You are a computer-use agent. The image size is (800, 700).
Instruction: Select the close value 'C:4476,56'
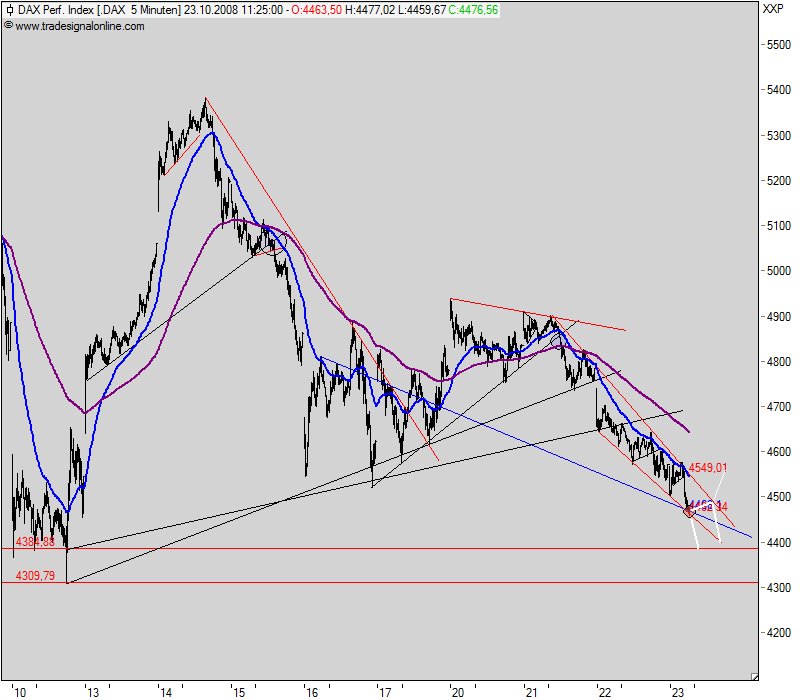[x=473, y=10]
